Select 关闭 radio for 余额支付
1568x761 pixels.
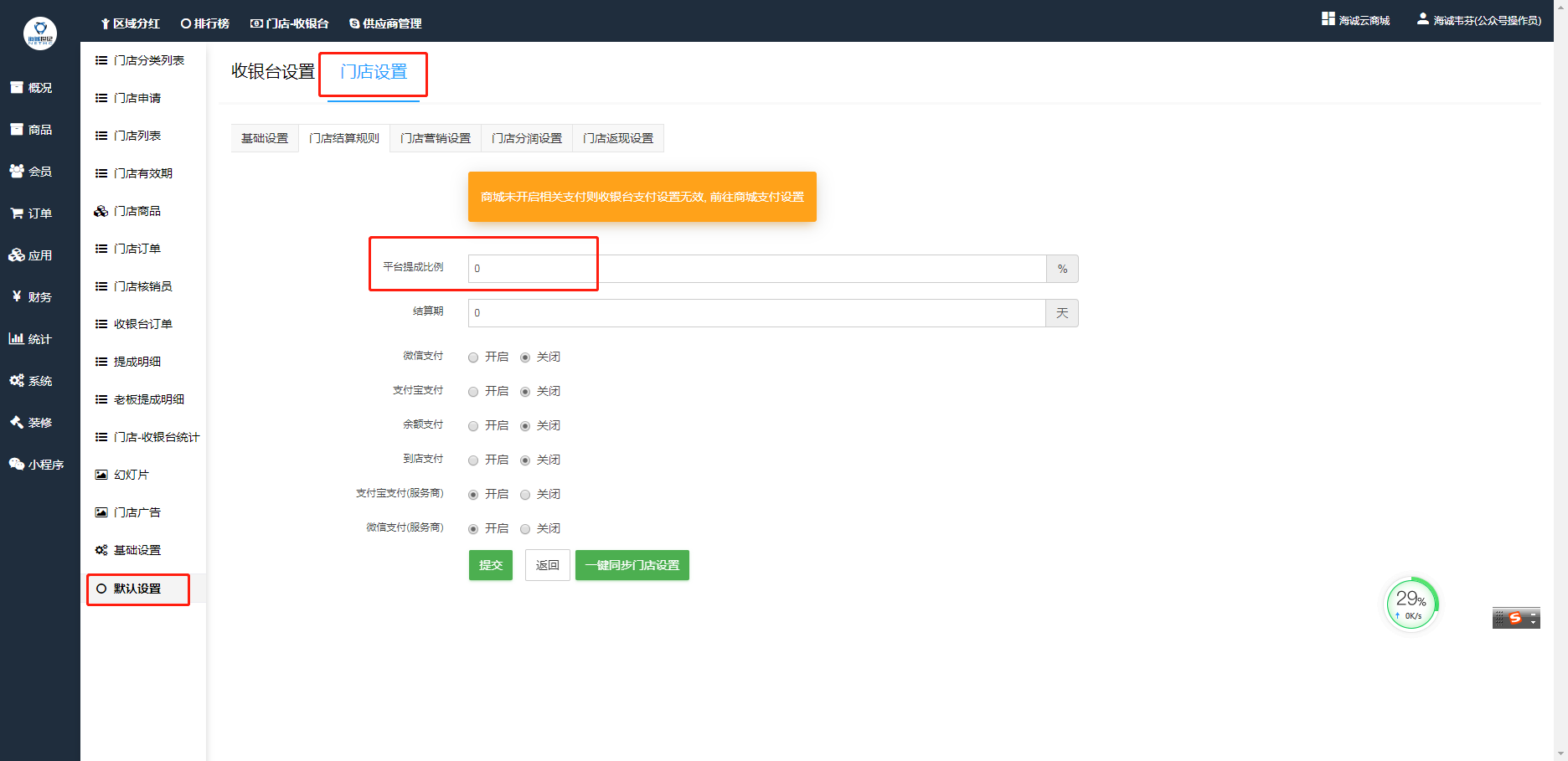pyautogui.click(x=525, y=426)
